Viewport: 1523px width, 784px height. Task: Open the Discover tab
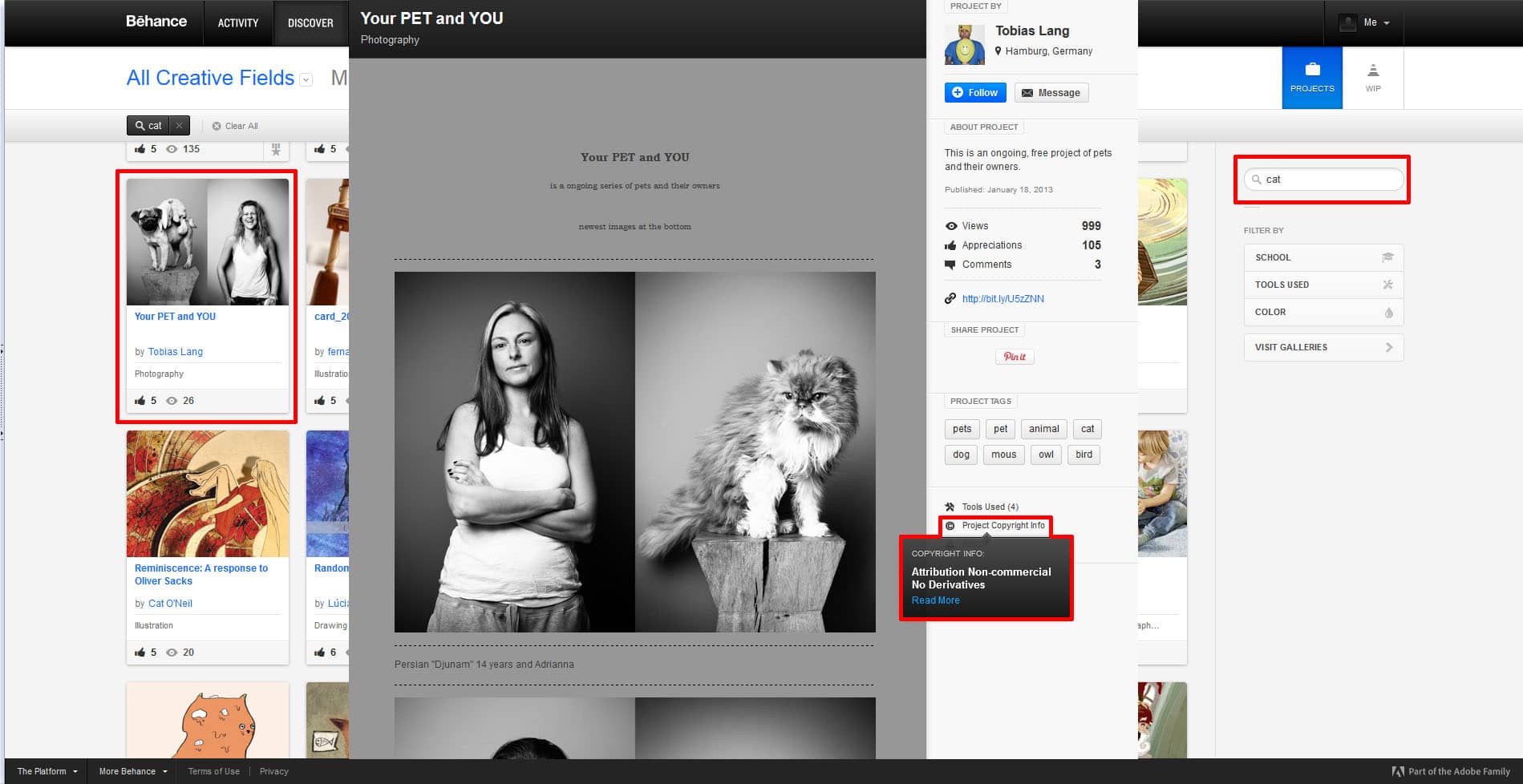tap(310, 22)
